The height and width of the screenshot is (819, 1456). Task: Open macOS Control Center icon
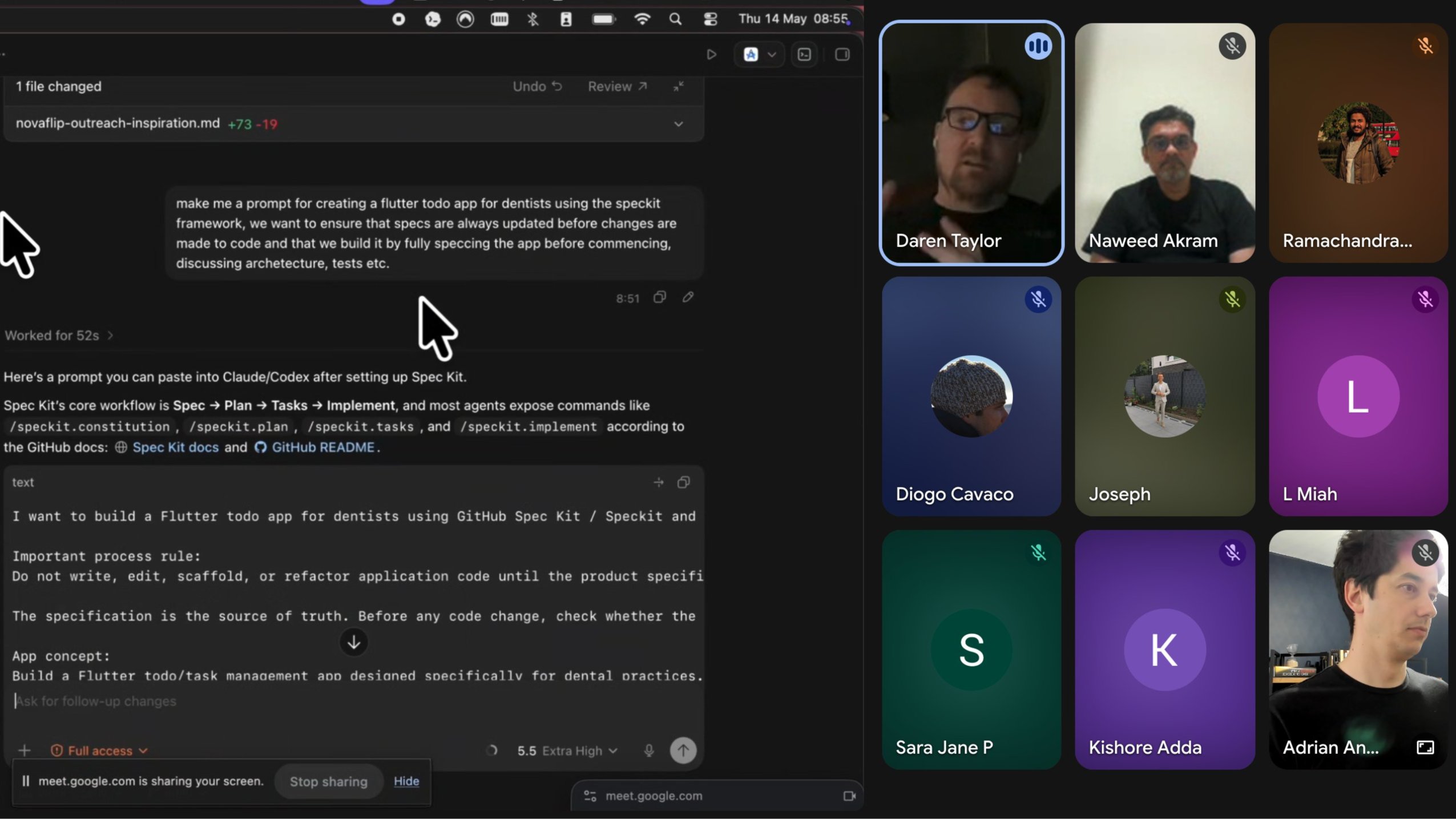point(710,19)
